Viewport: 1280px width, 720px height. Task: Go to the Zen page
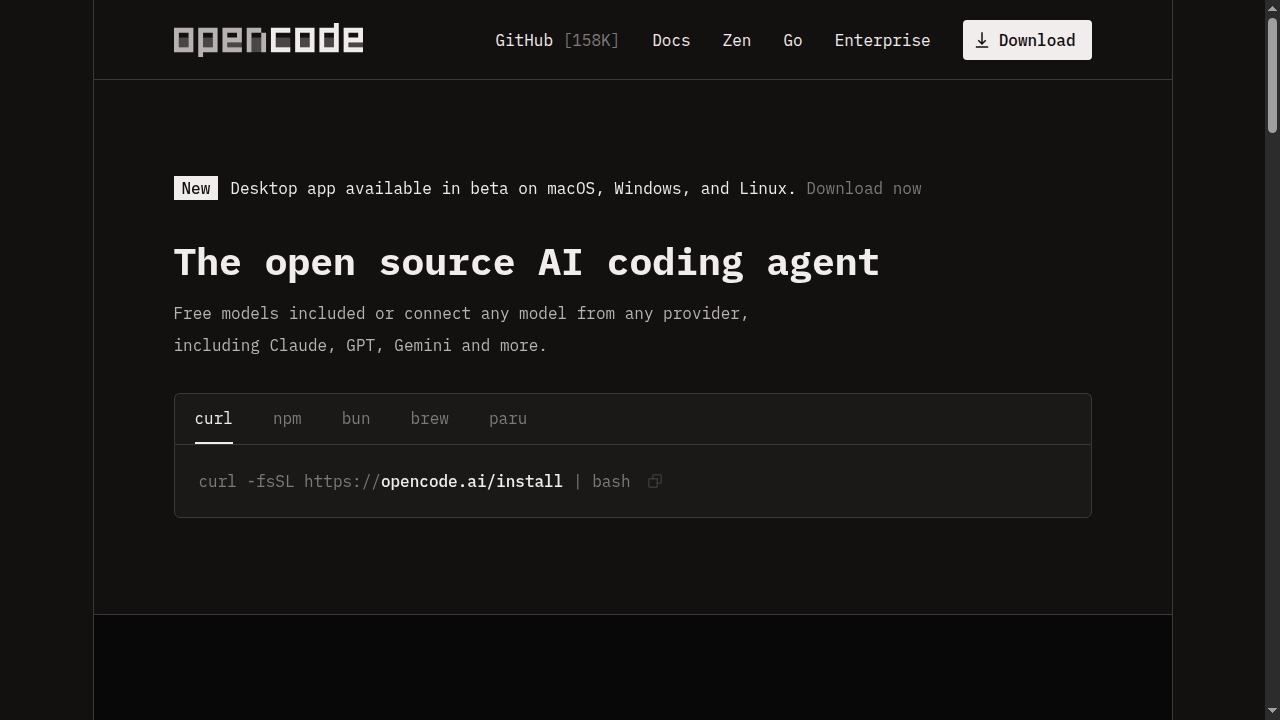point(737,40)
